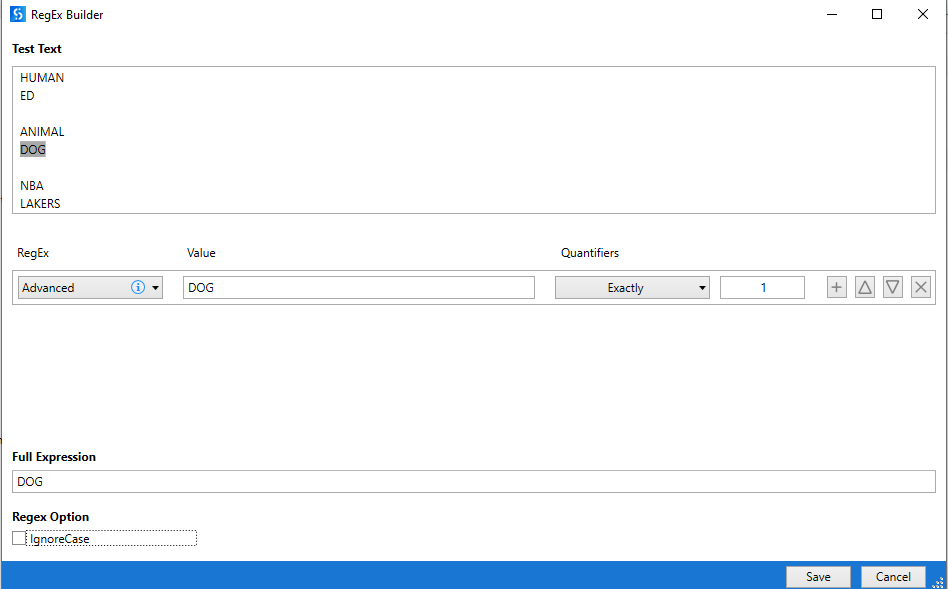Image resolution: width=948 pixels, height=589 pixels.
Task: Click the info icon next to Advanced
Action: coord(140,287)
